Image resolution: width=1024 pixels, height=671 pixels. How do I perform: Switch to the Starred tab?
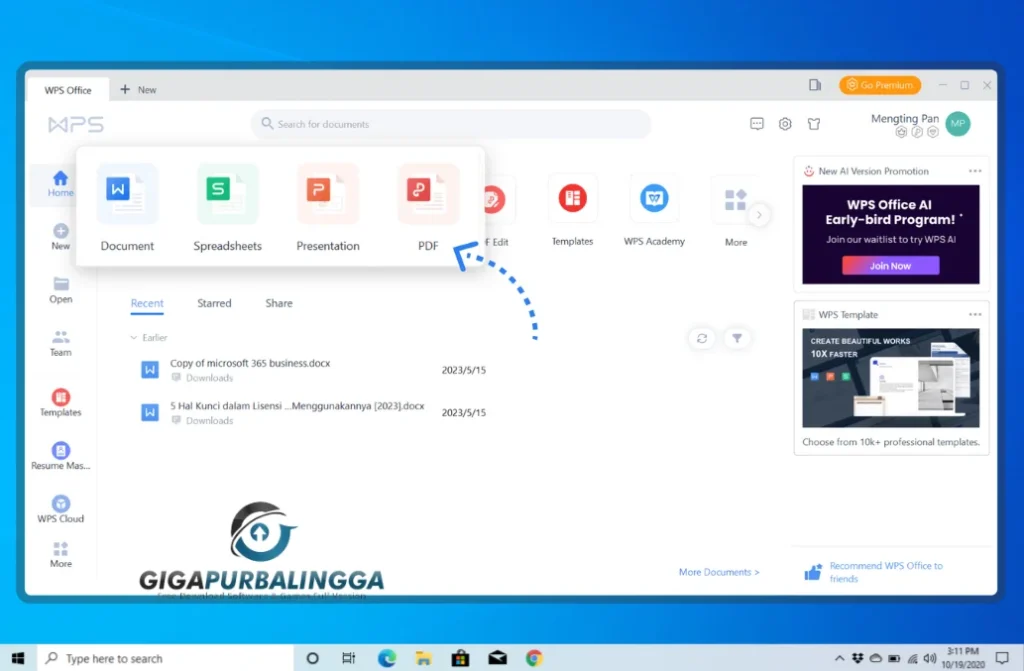(x=214, y=303)
